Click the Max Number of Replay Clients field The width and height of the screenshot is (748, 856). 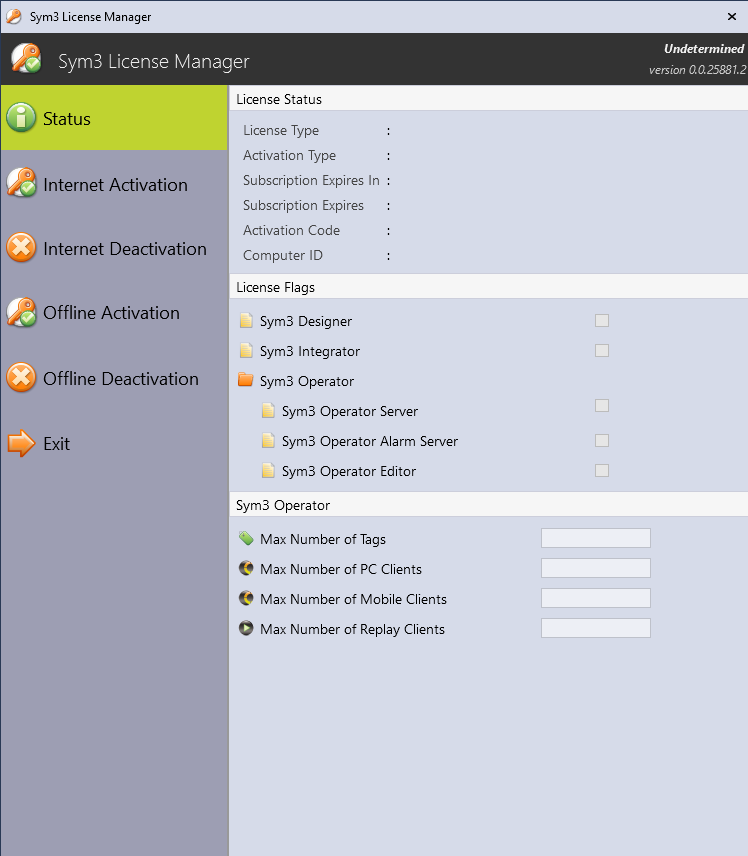(x=596, y=628)
